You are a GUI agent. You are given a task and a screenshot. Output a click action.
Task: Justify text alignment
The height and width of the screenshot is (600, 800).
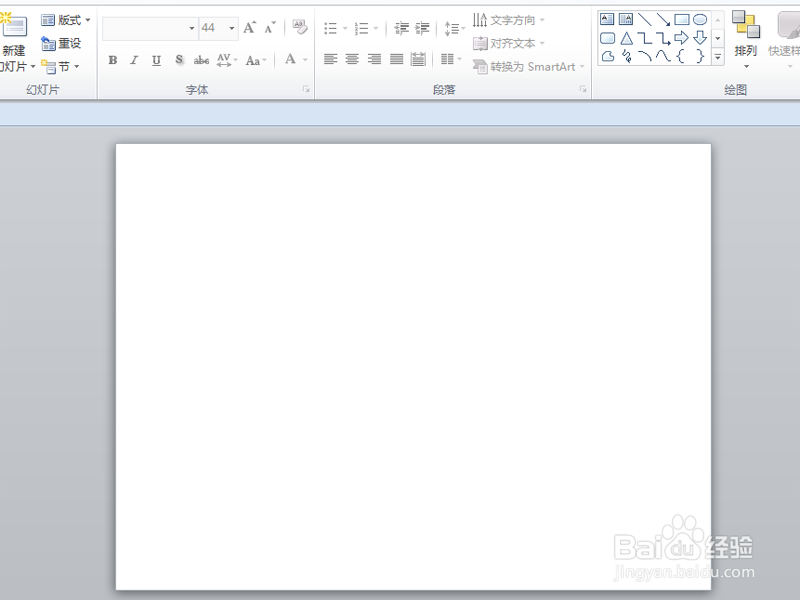tap(396, 60)
